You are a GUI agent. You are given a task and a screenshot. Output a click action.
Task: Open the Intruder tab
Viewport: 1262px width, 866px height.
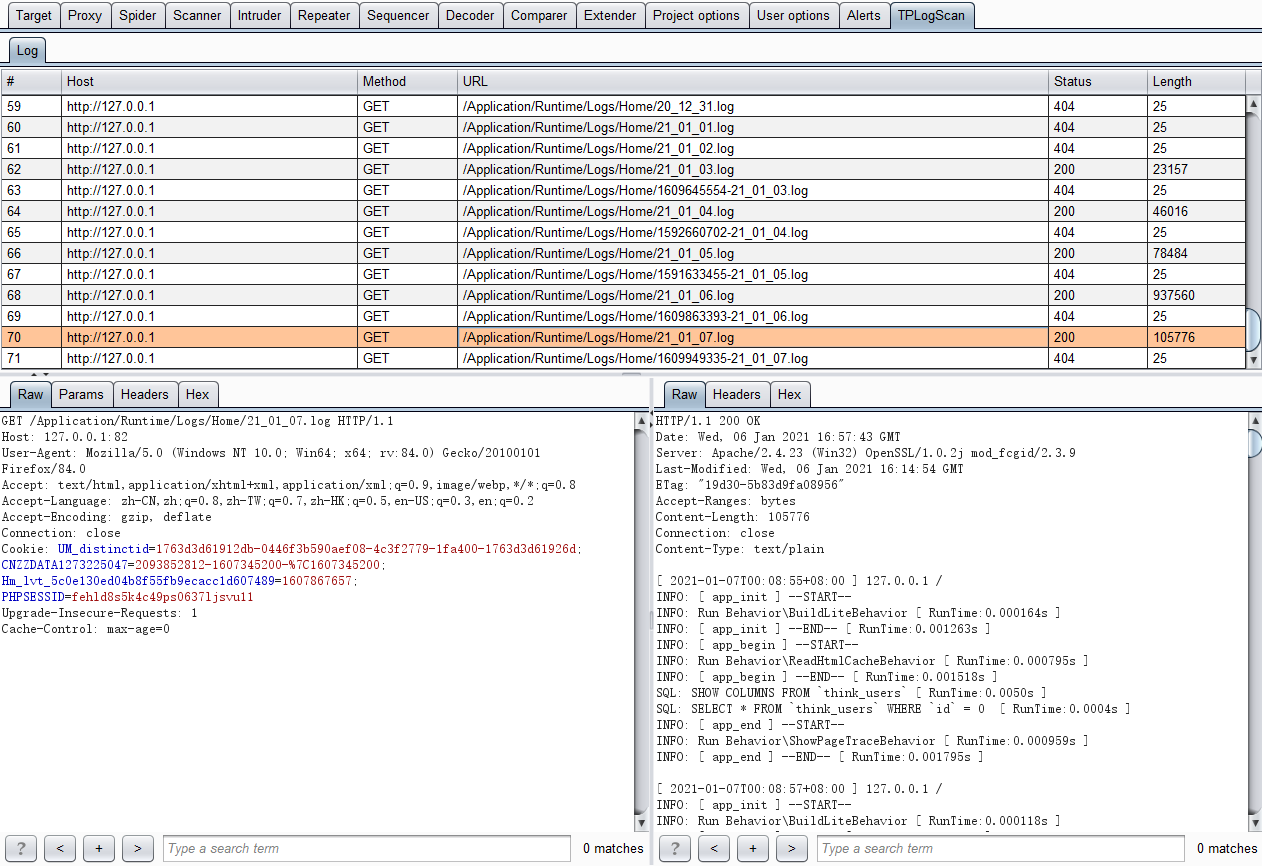(x=259, y=15)
